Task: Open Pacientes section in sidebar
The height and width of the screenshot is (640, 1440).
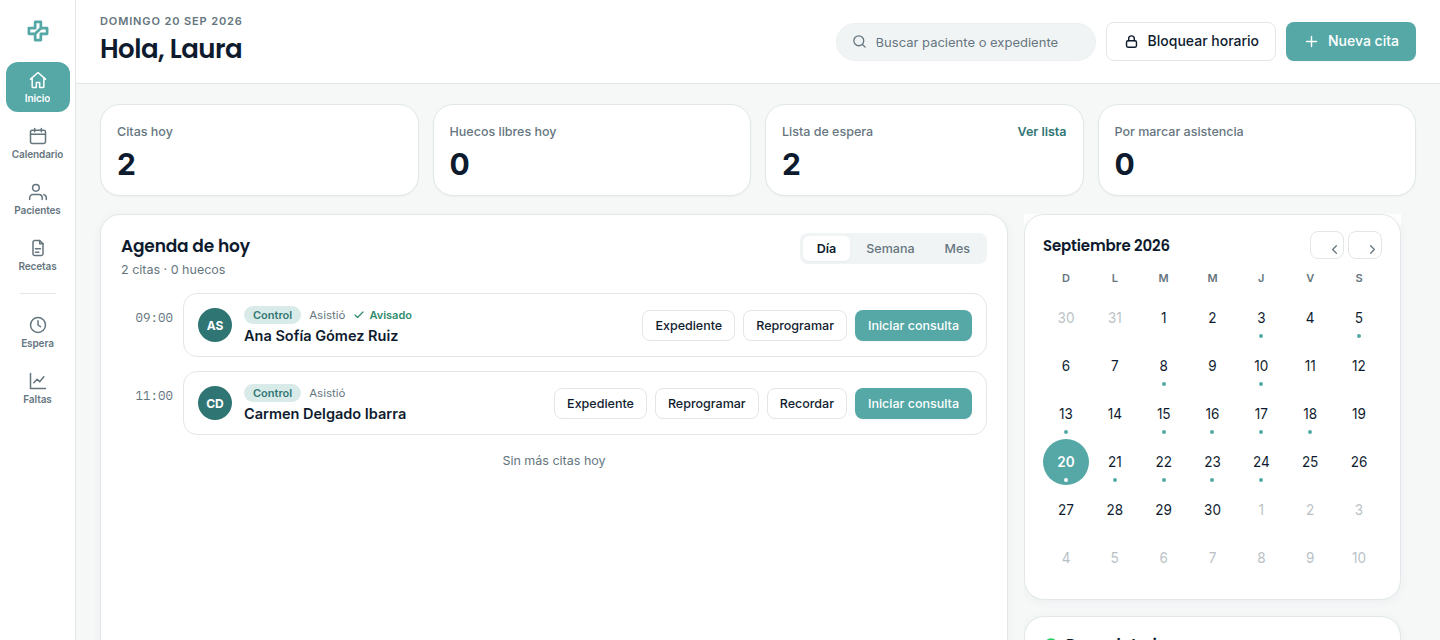Action: click(x=38, y=199)
